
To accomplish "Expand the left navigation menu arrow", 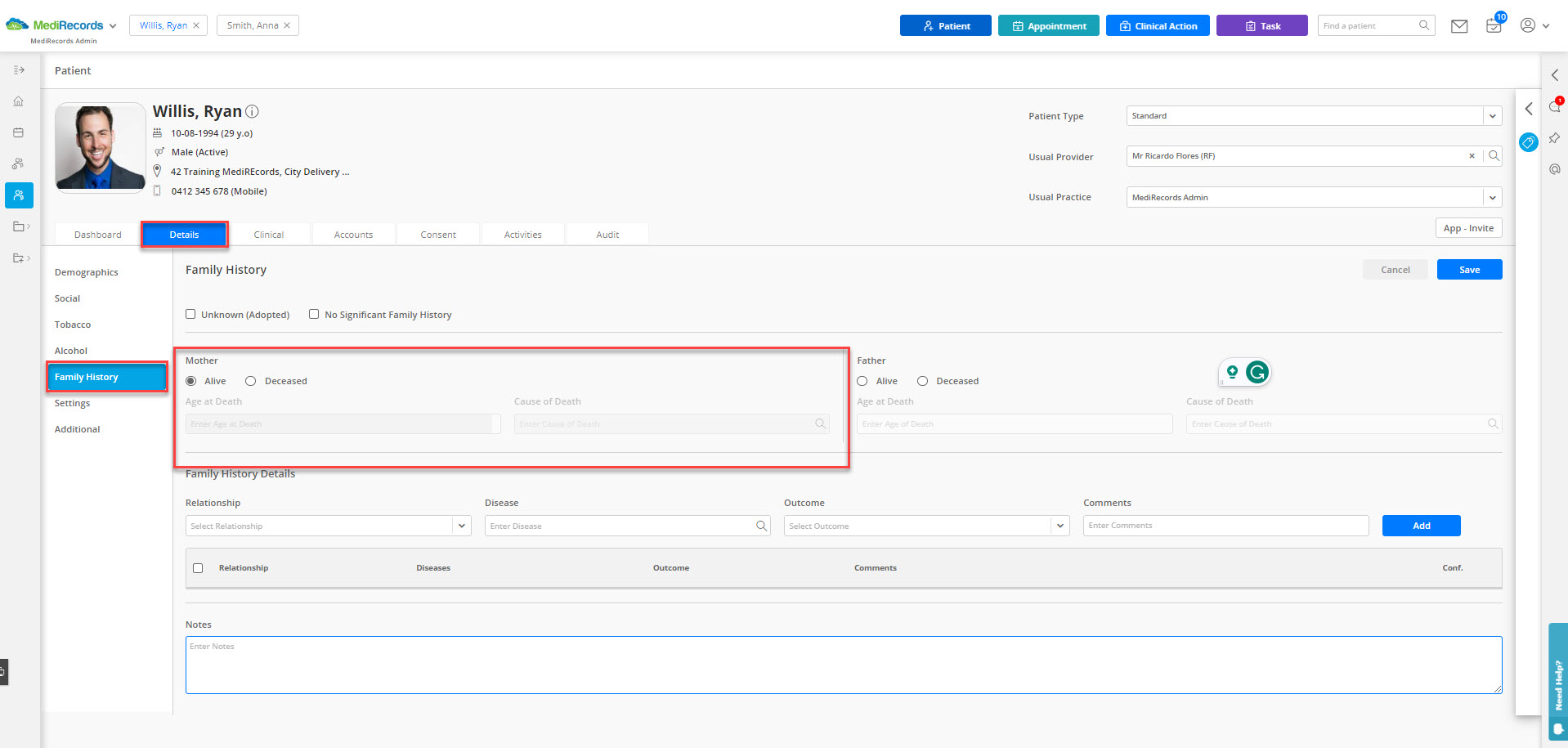I will pyautogui.click(x=19, y=70).
